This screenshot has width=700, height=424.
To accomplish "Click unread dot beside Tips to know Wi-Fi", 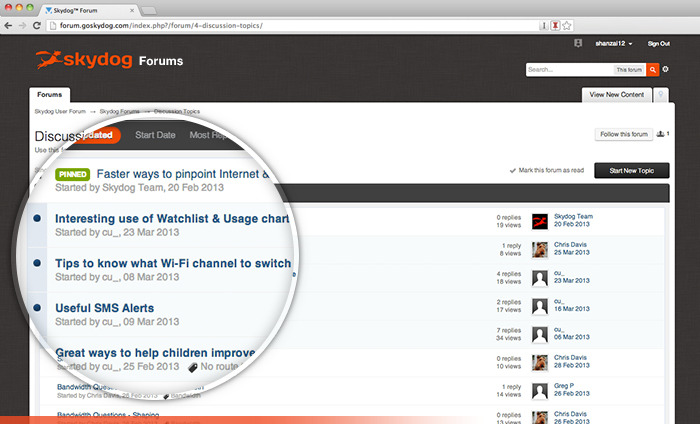I will point(37,263).
